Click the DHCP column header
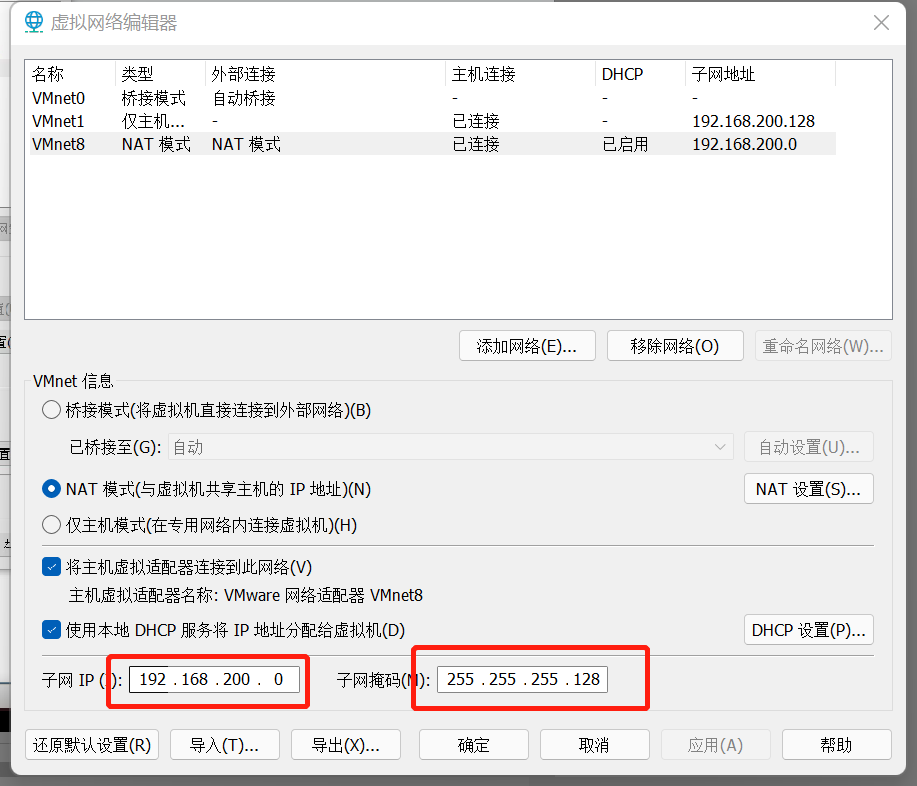Screen dimensions: 917x786 [640, 74]
